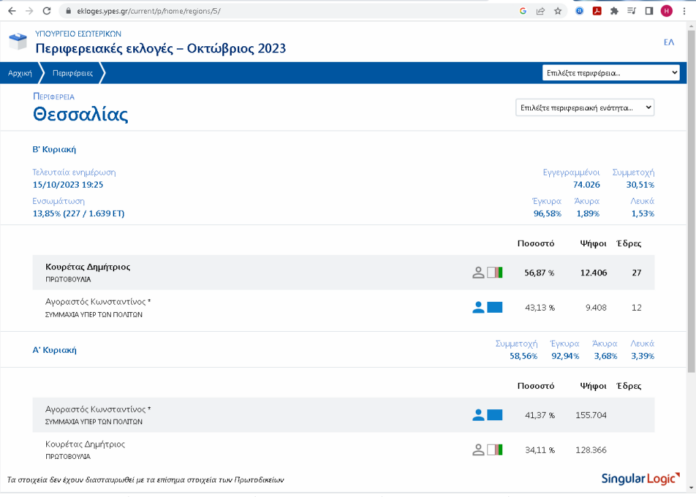Open the Επιλέξτε περιφερειακή ενότητα dropdown

click(585, 108)
